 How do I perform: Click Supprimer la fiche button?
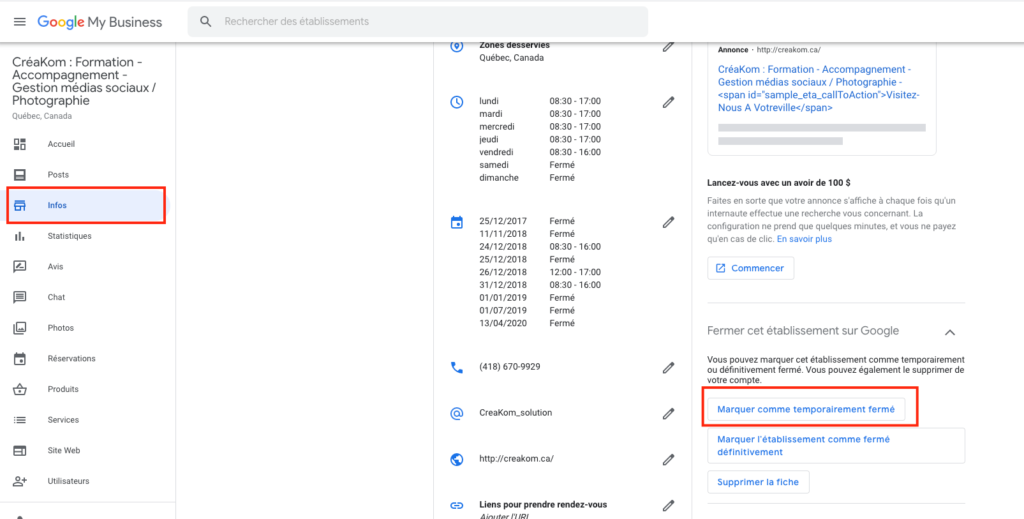coord(758,482)
